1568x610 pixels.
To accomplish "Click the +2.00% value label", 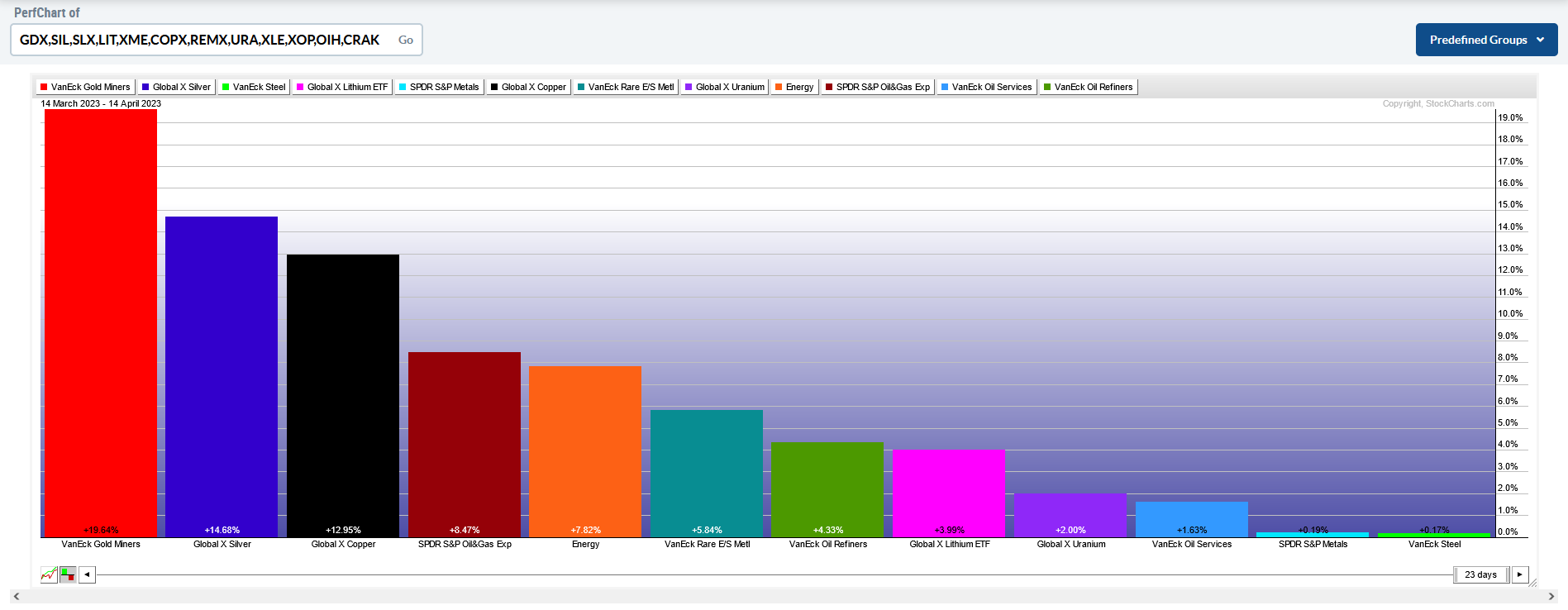I will 1070,530.
